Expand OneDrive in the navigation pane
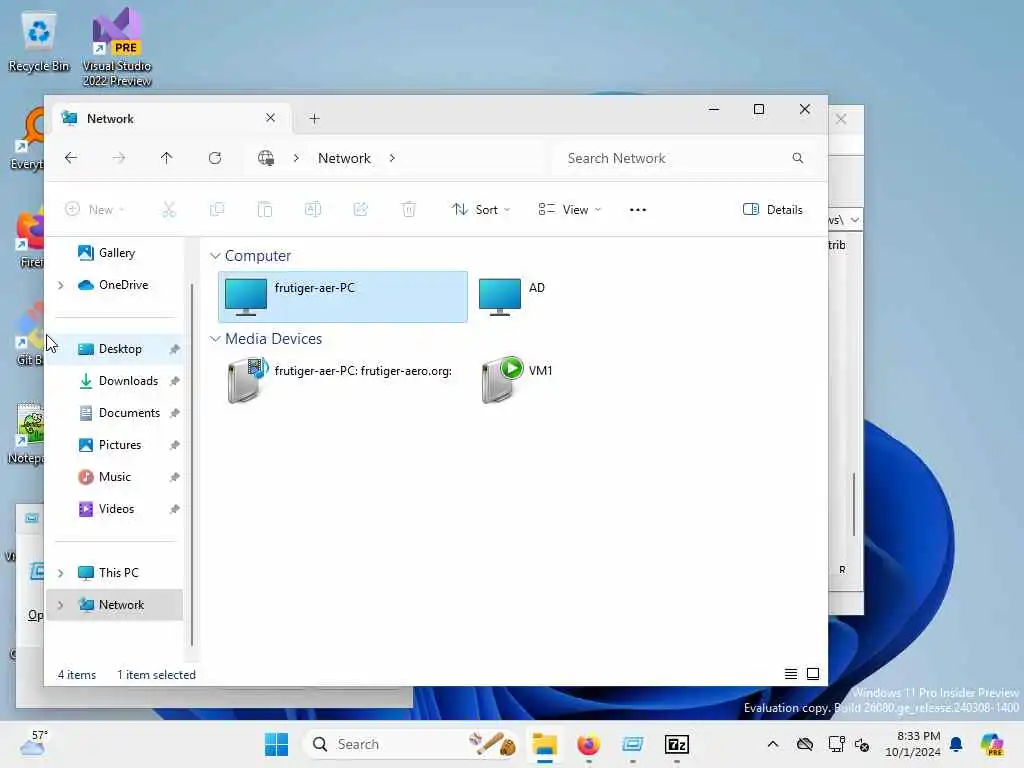 coord(61,285)
